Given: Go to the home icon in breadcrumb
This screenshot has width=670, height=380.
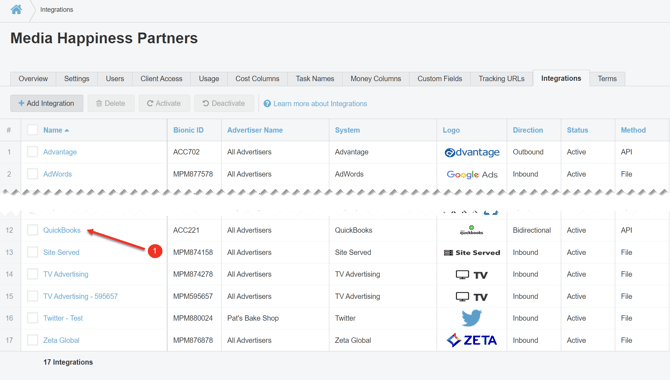Looking at the screenshot, I should point(16,9).
